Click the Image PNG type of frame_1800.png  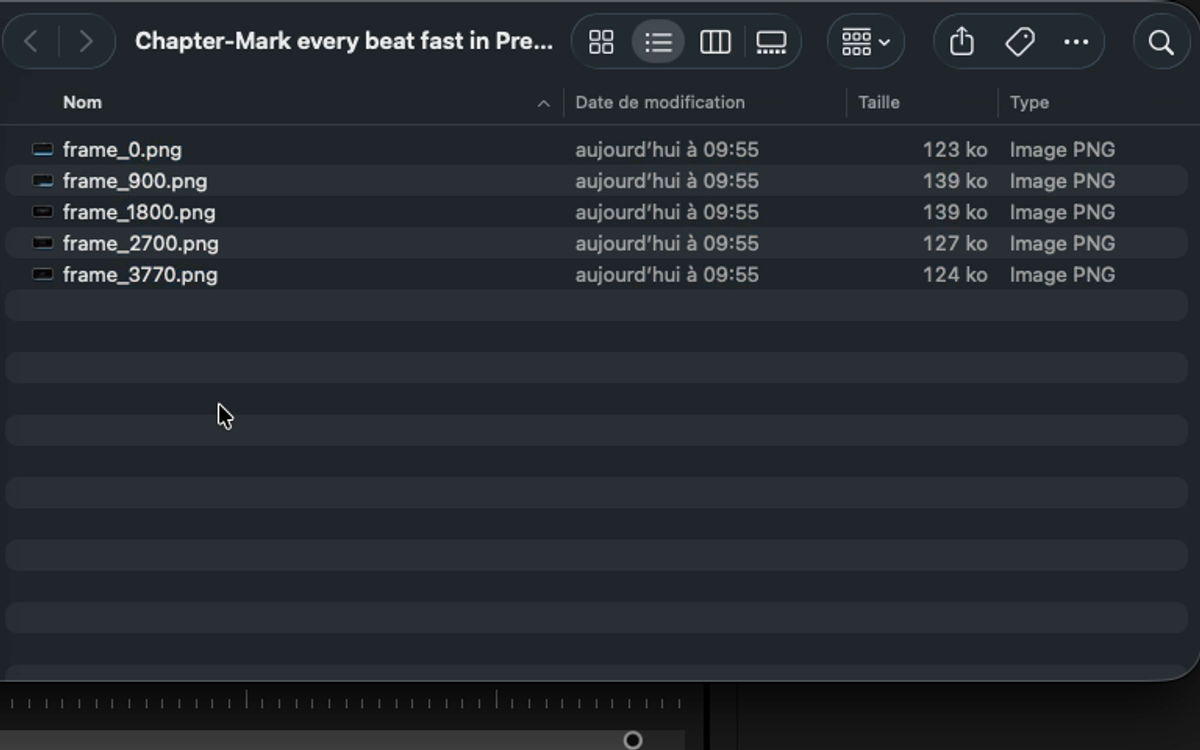pyautogui.click(x=1062, y=212)
